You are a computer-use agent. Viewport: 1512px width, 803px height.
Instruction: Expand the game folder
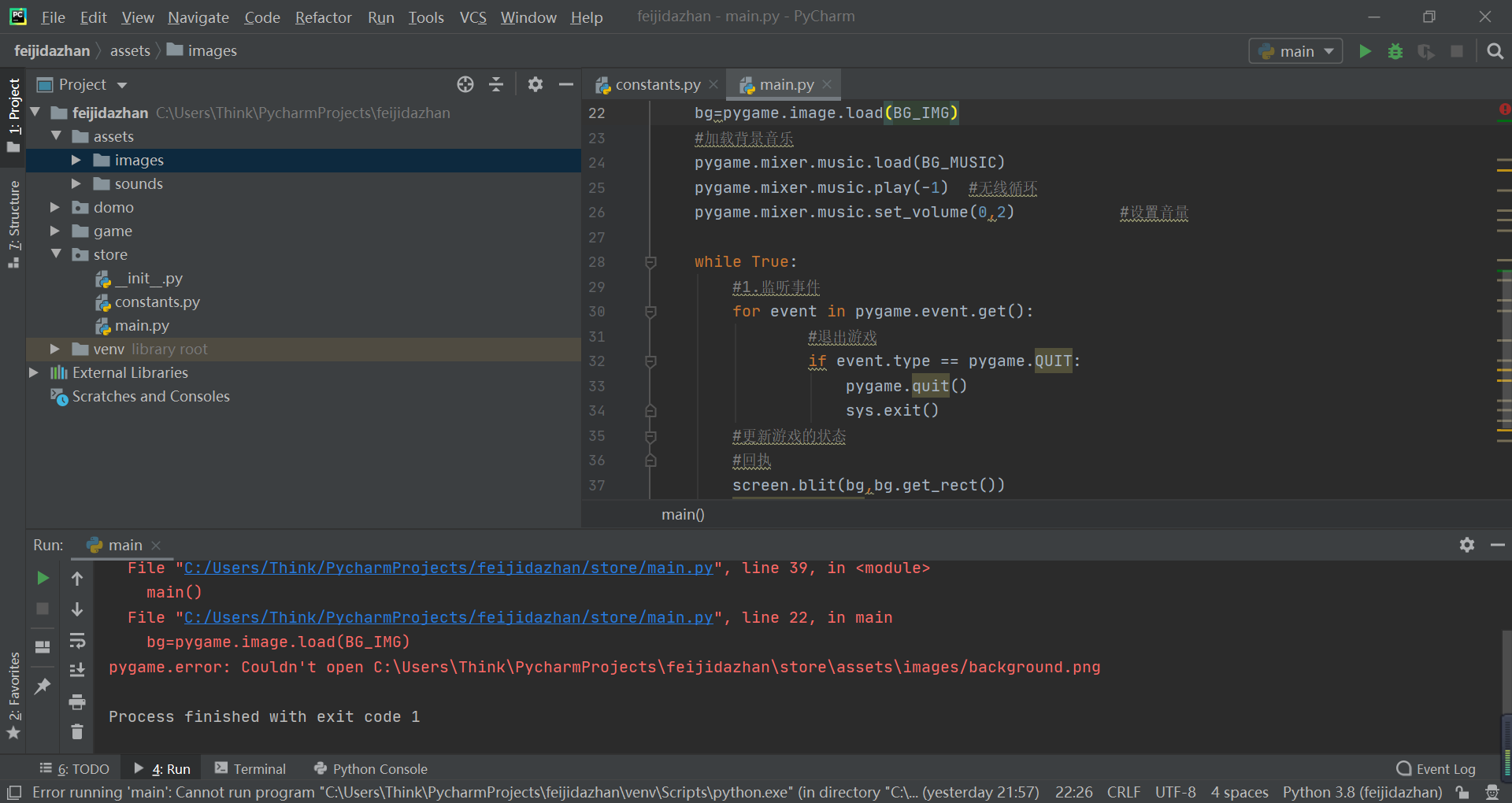pyautogui.click(x=55, y=231)
